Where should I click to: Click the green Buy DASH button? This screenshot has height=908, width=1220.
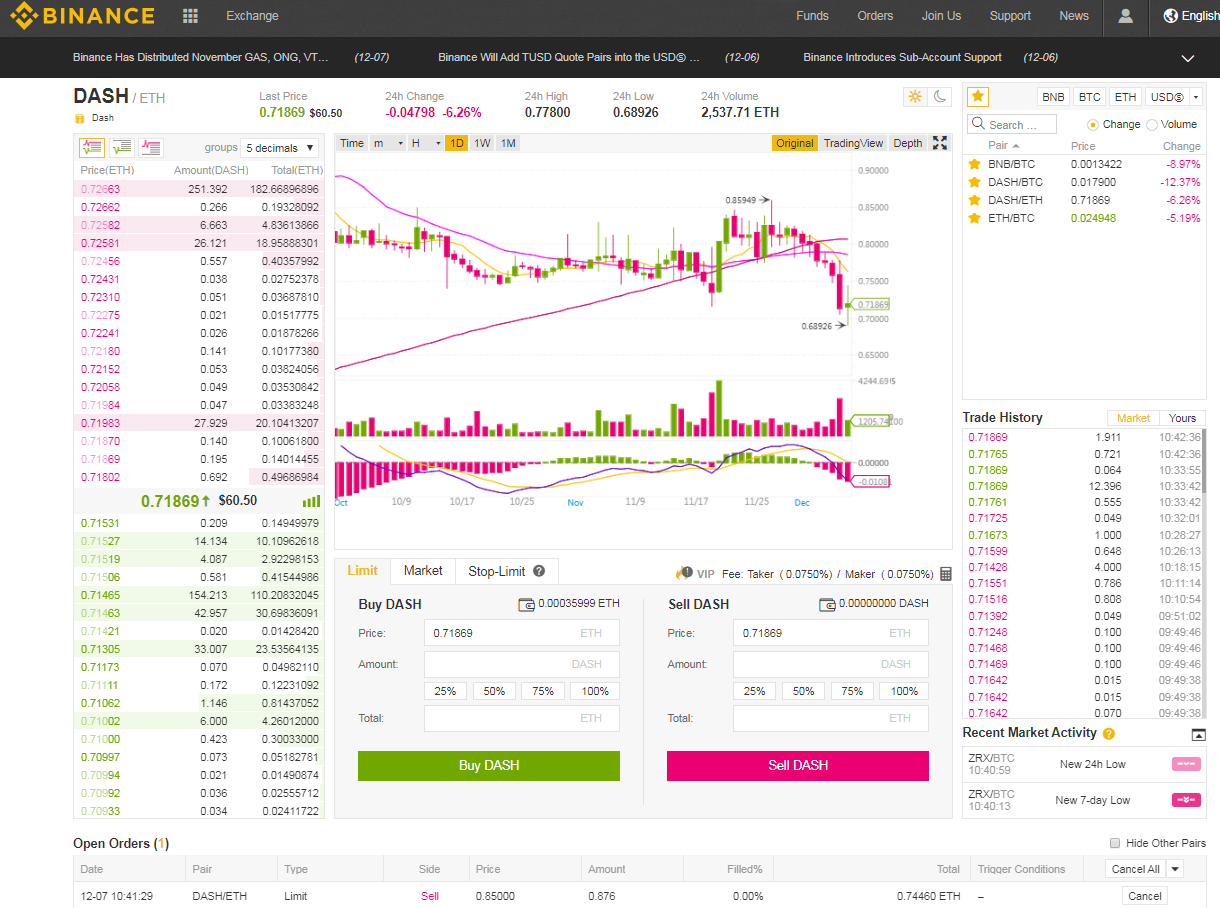tap(489, 766)
